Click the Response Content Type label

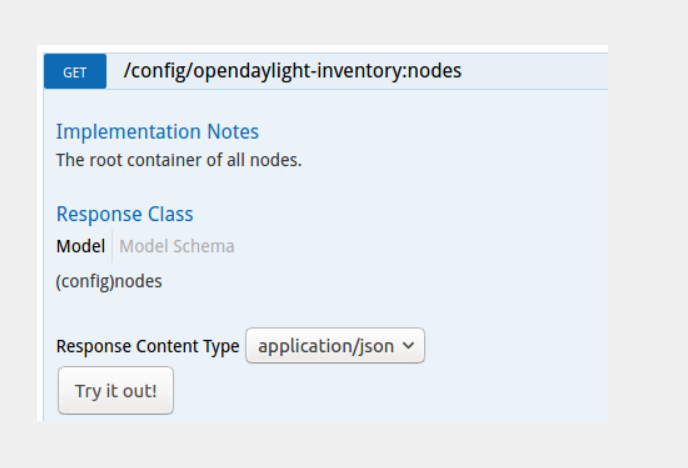147,346
